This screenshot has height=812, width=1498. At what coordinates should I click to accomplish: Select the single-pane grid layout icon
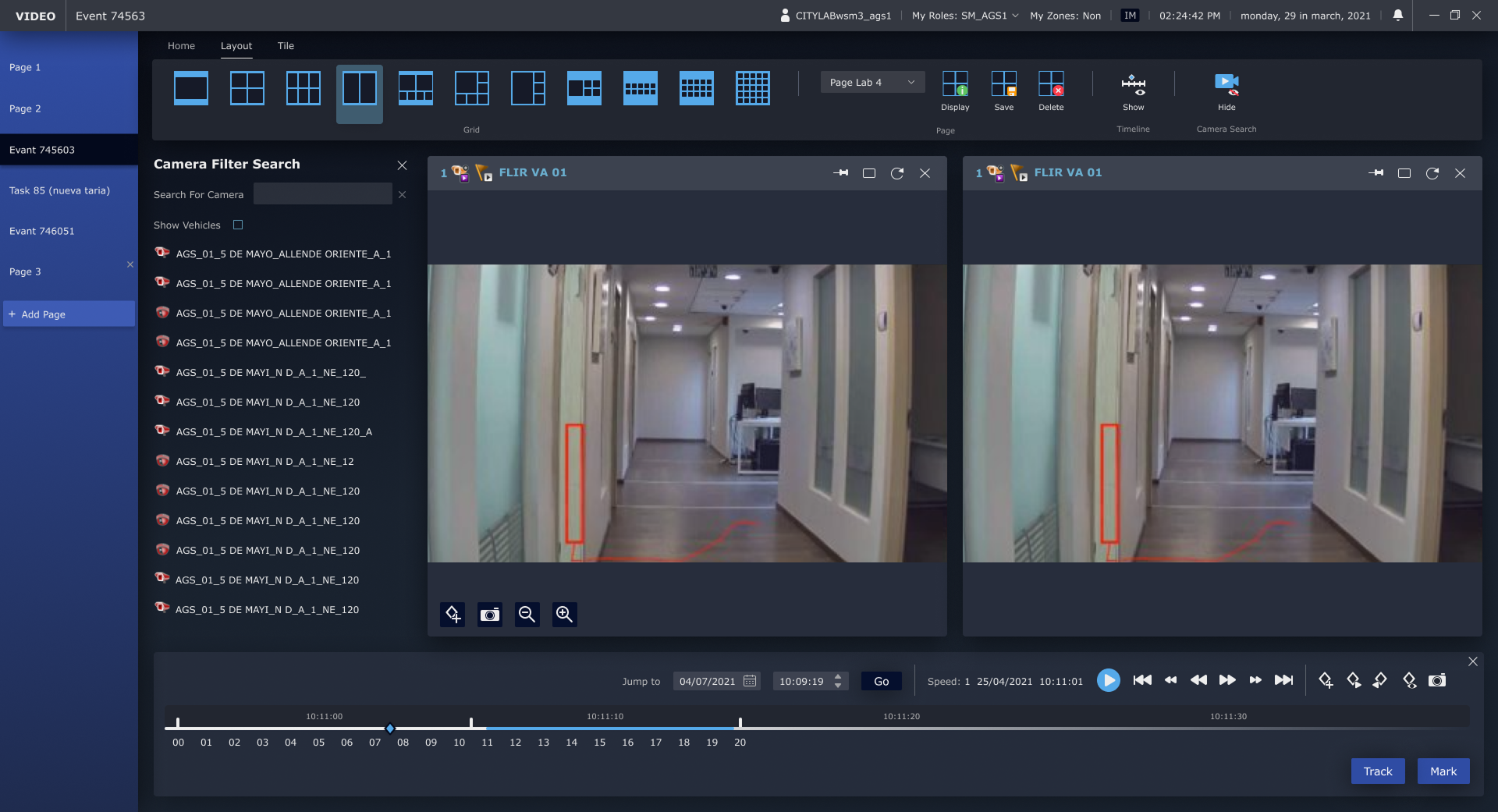191,88
